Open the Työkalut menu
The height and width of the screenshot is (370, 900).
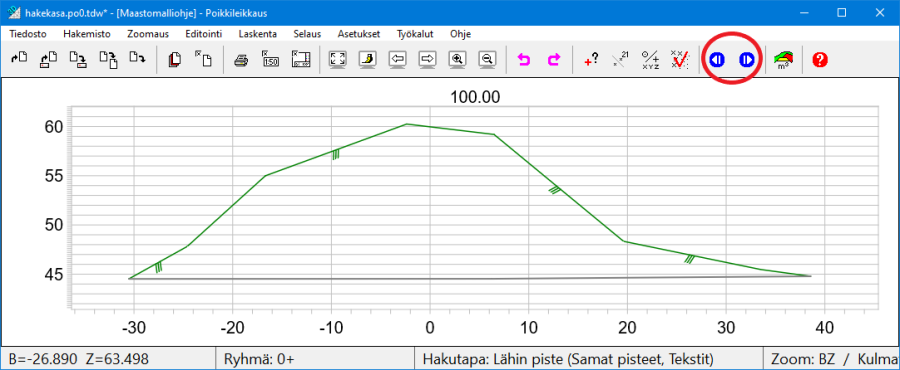tap(415, 34)
